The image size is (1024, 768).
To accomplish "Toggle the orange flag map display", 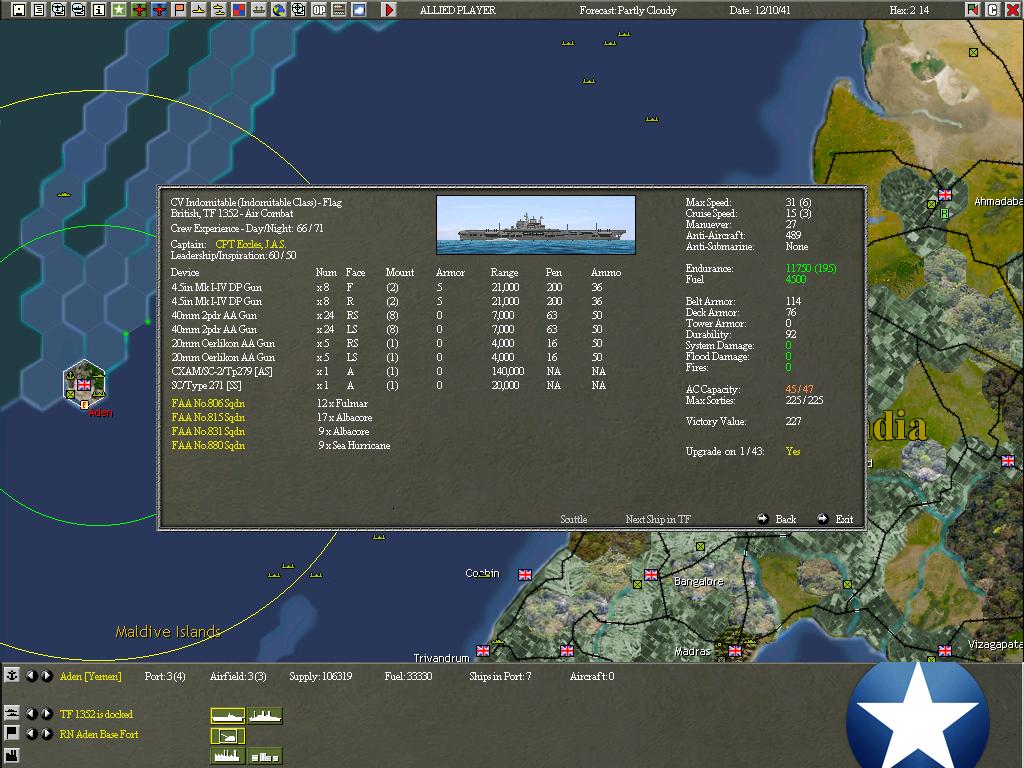I will [179, 10].
